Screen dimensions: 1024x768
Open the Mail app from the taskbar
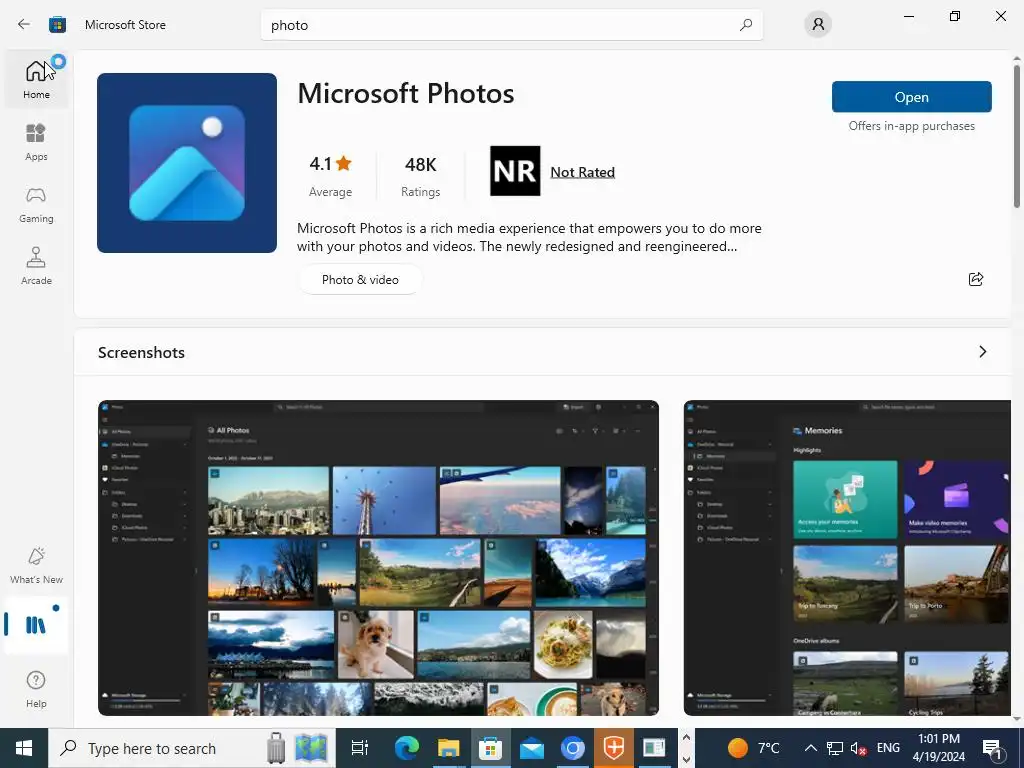click(x=532, y=748)
